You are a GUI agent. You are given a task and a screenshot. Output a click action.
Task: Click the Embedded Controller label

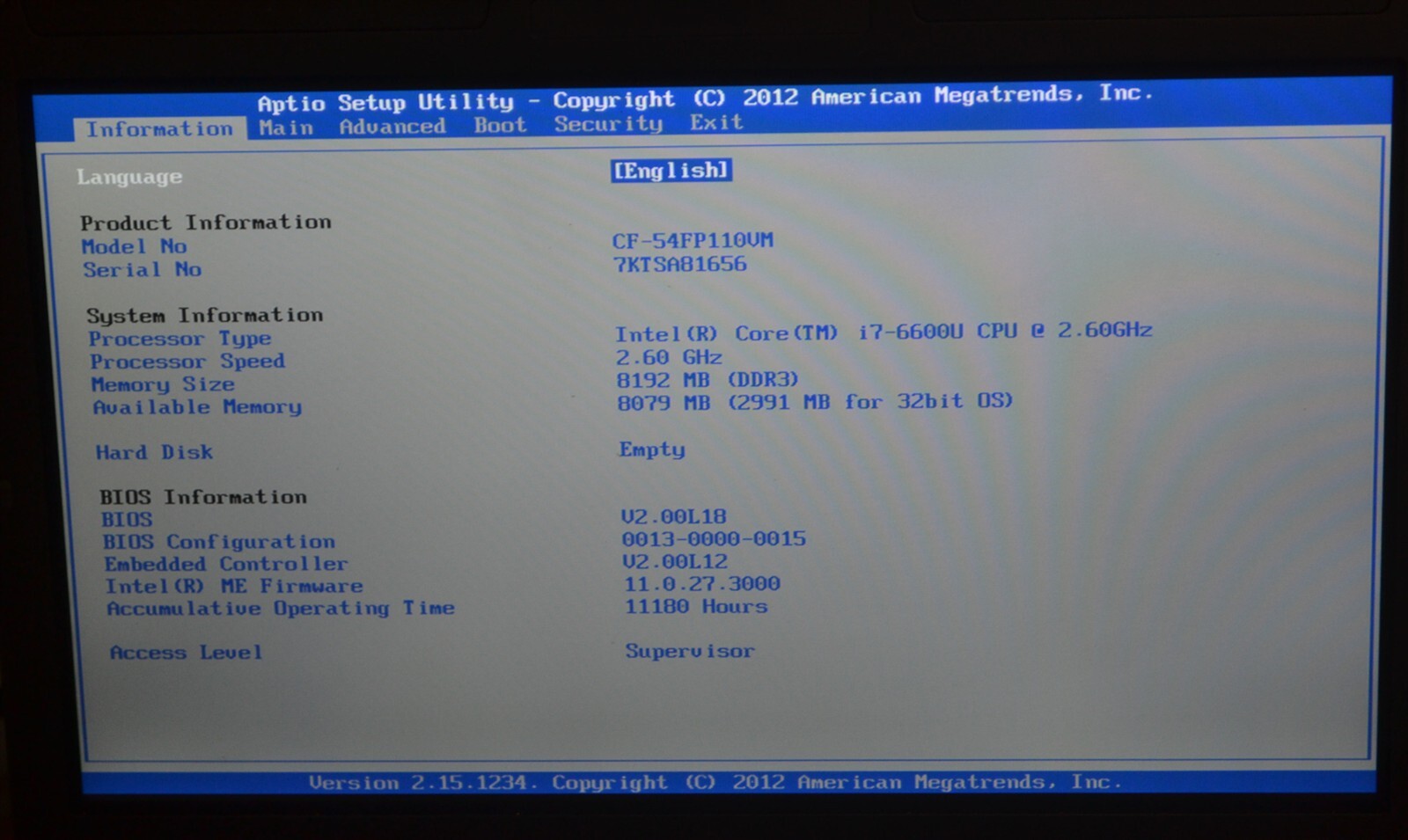pyautogui.click(x=226, y=564)
